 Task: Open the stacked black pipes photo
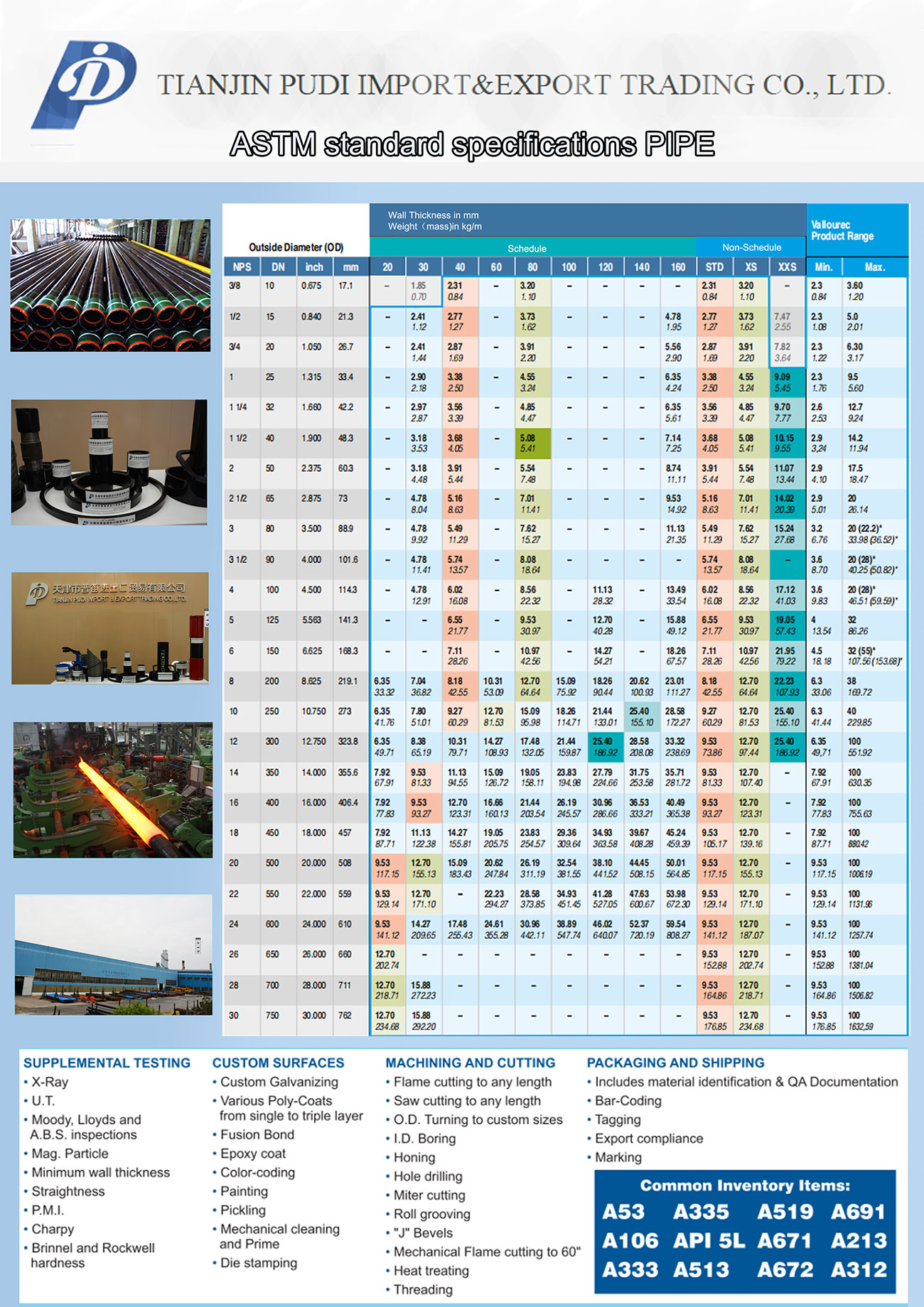click(x=110, y=285)
